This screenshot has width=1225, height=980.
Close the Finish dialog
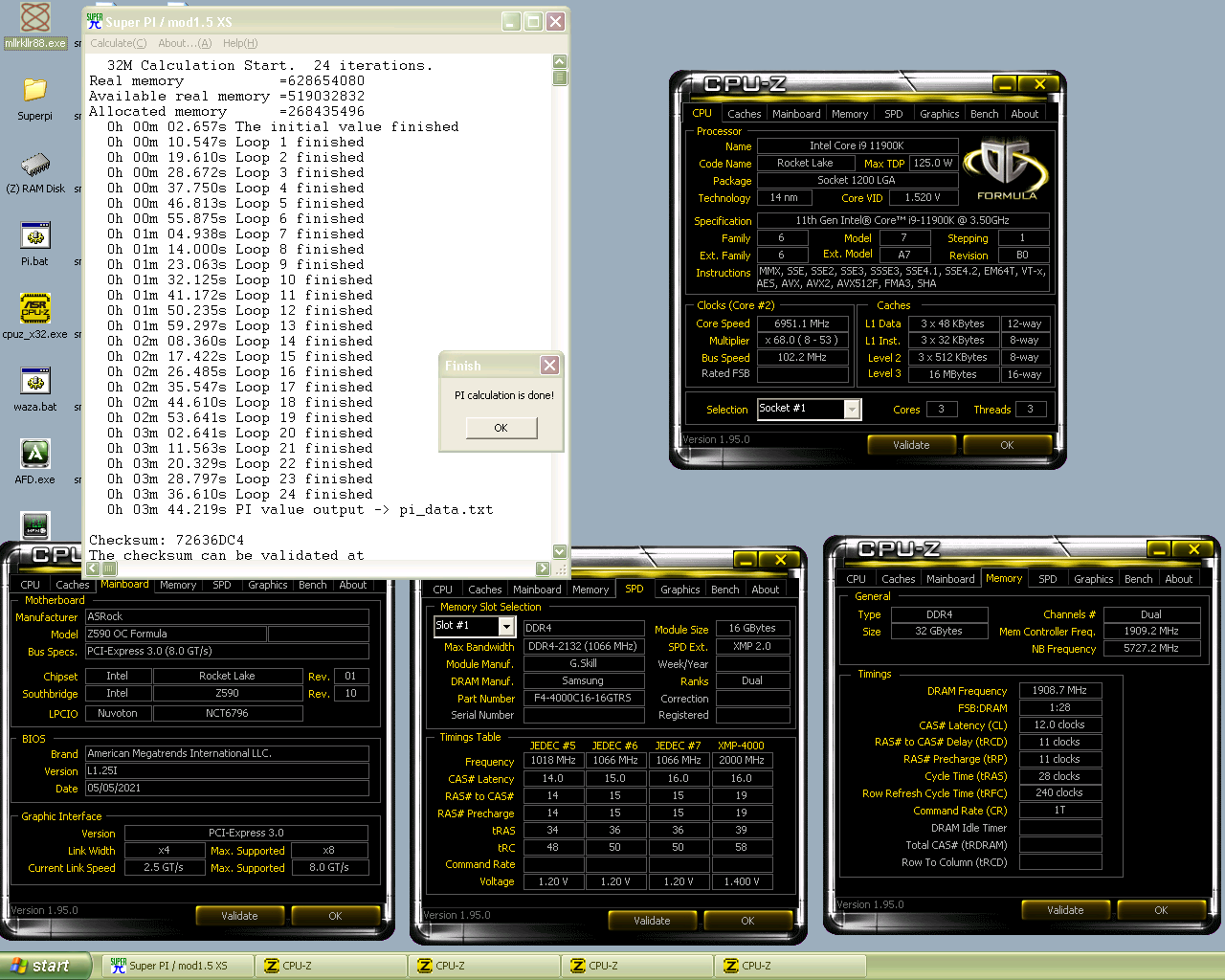point(549,365)
